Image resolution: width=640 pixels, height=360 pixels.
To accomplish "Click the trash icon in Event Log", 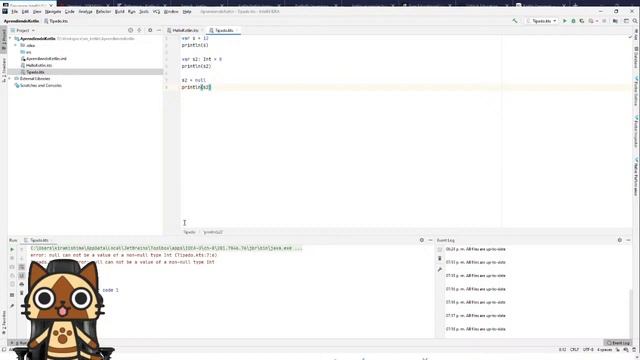I will click(x=440, y=259).
